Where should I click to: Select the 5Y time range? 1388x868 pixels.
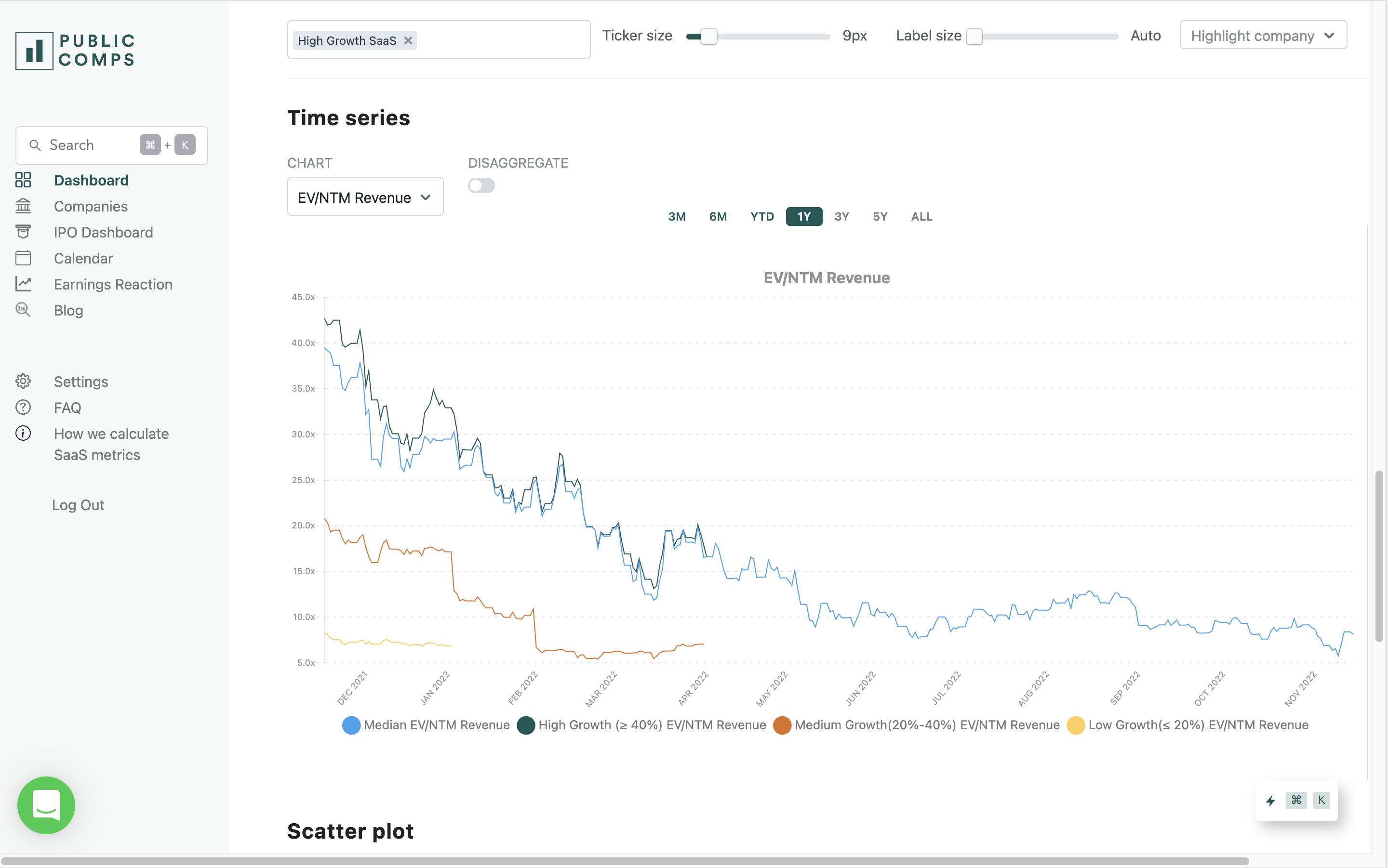point(880,216)
